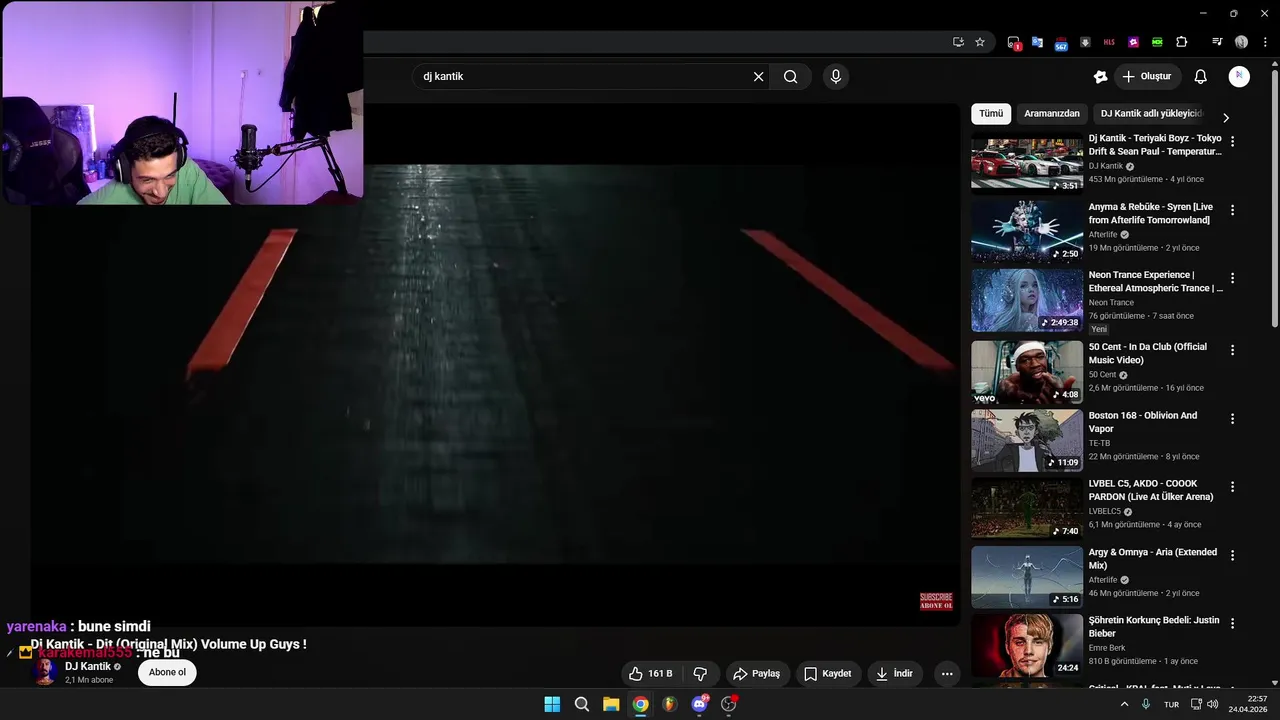Start voice search with the microphone icon

click(836, 77)
